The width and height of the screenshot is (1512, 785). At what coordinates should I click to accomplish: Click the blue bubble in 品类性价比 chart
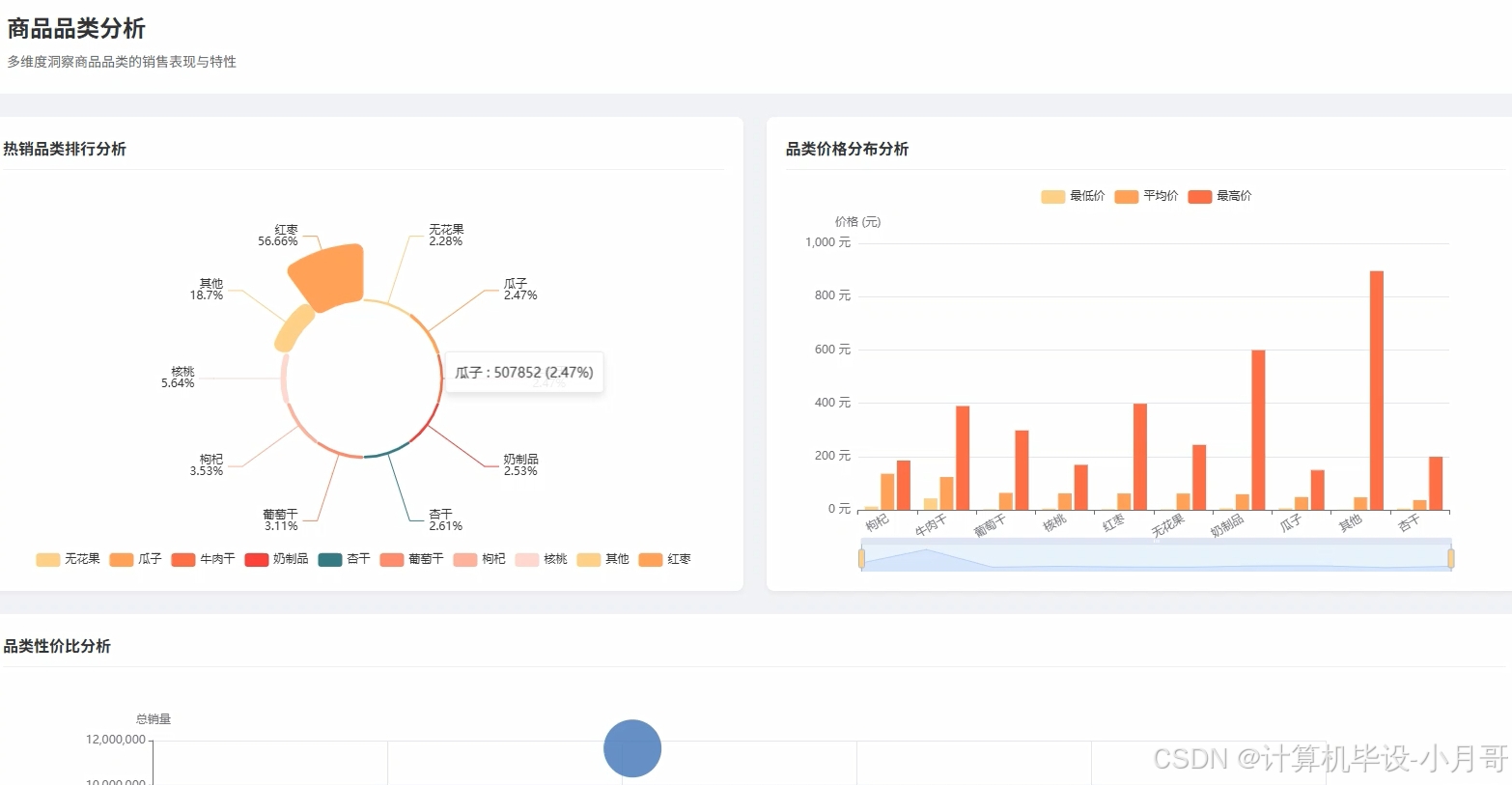[x=632, y=748]
